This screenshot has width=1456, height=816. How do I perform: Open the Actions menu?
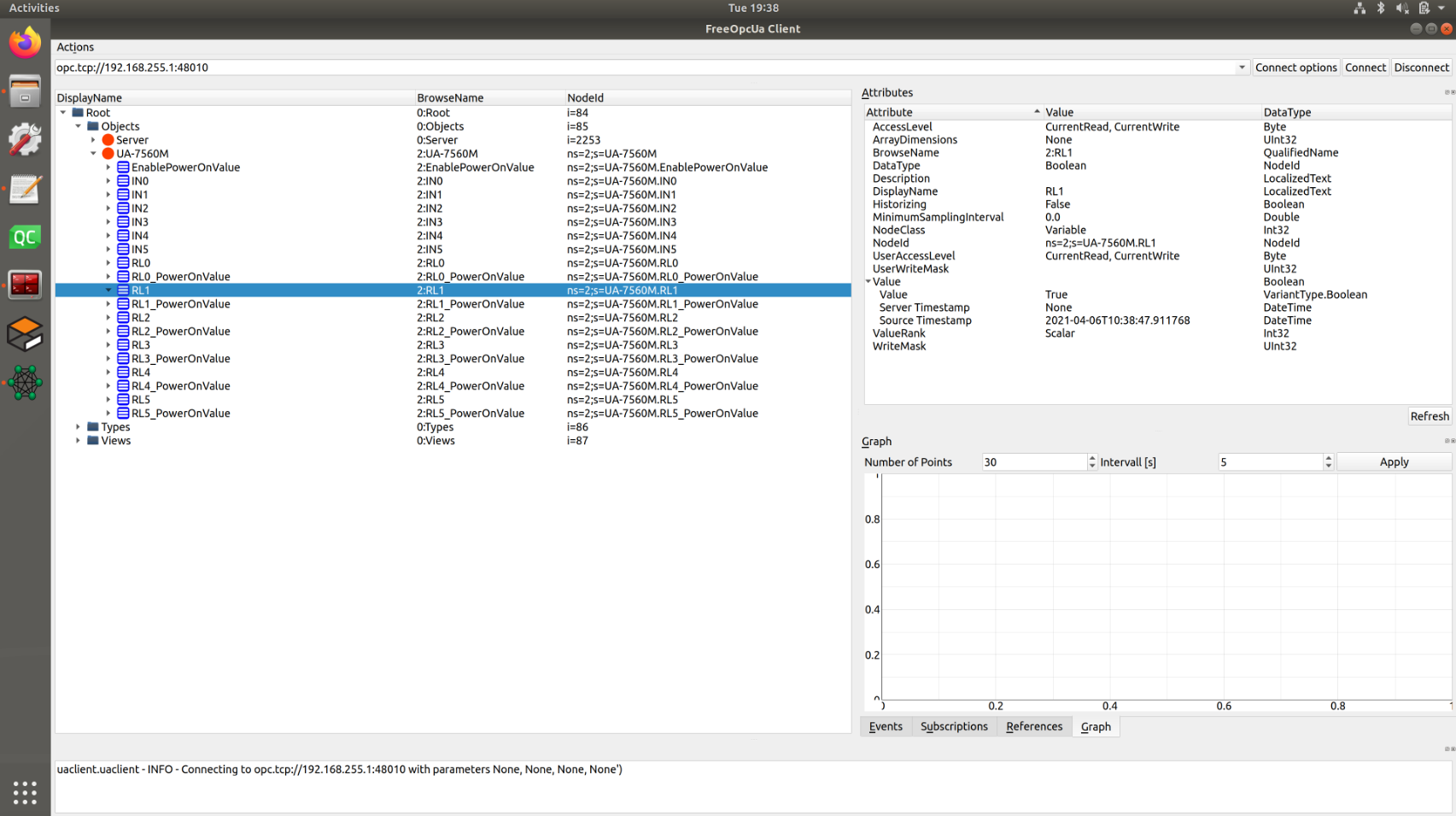click(74, 47)
